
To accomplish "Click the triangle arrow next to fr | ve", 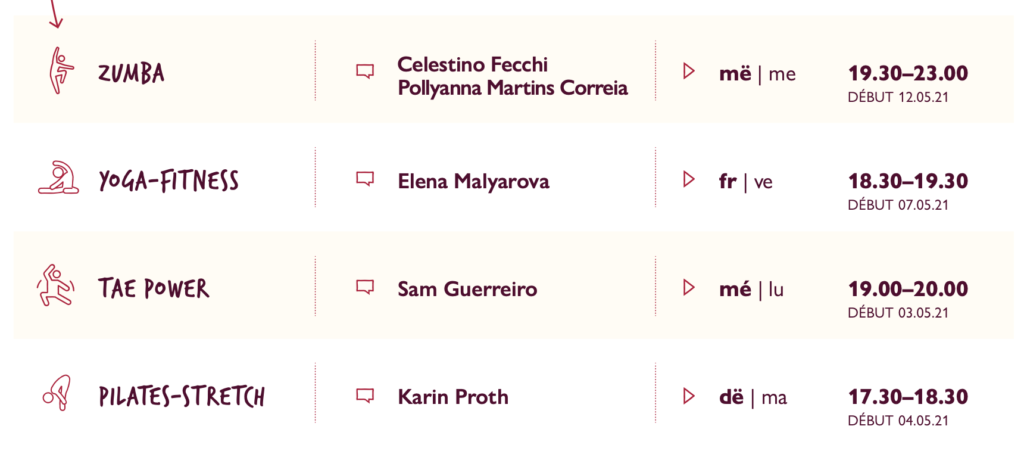I will (688, 178).
